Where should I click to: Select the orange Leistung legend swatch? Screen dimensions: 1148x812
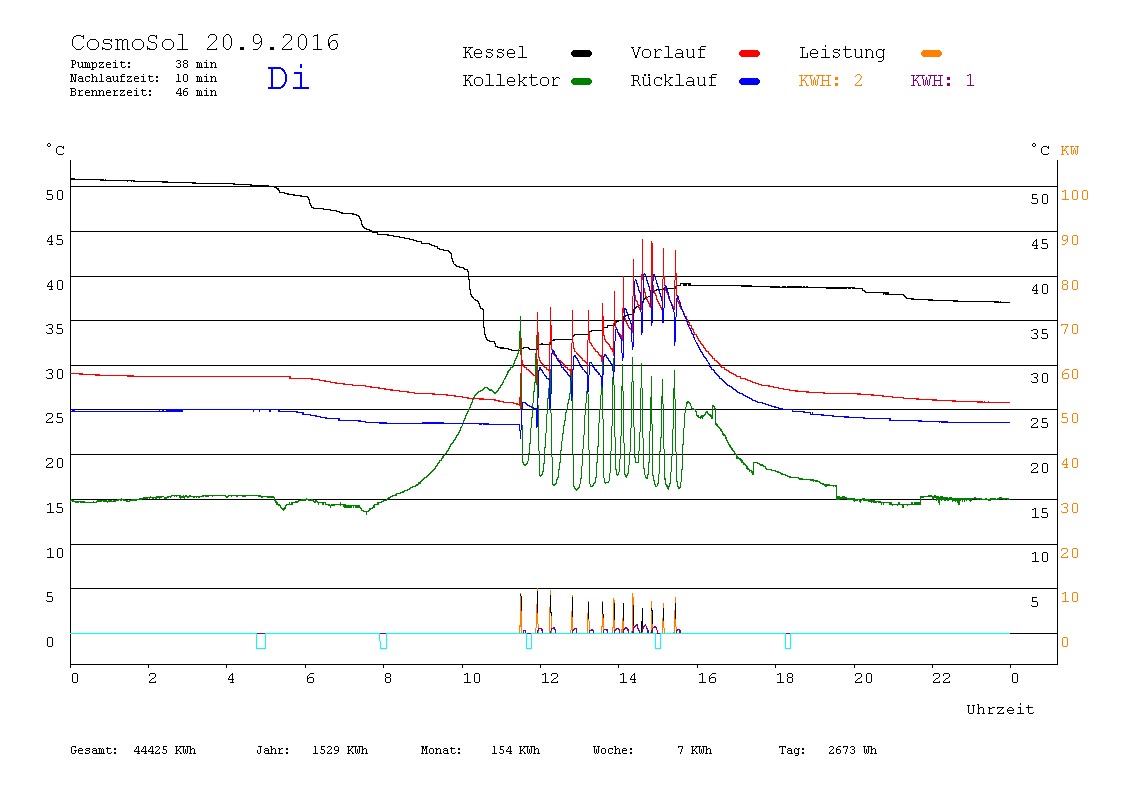point(931,53)
